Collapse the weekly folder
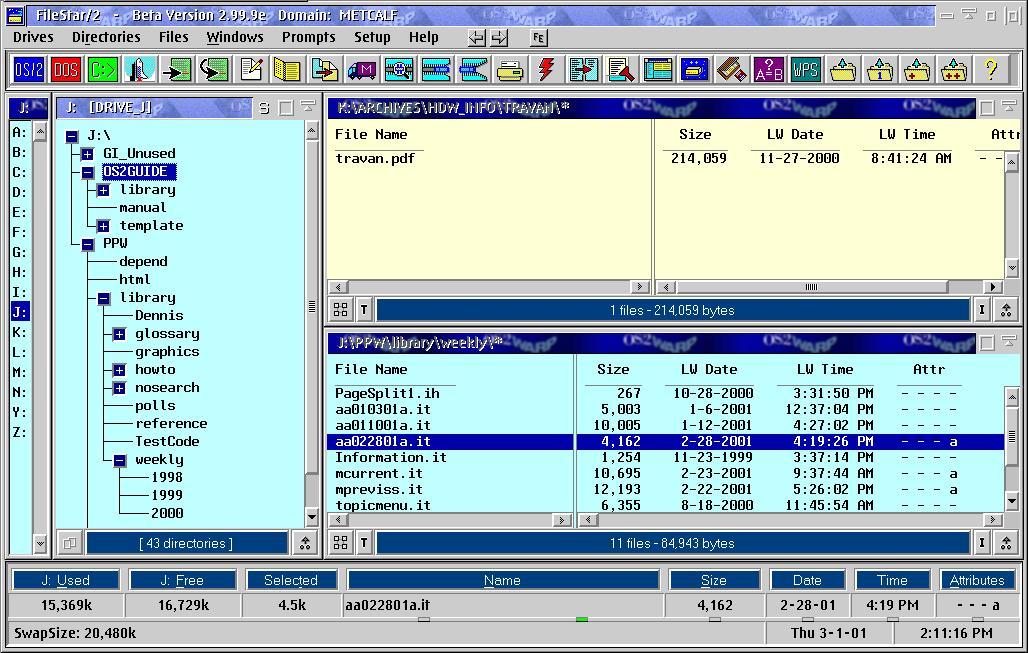 [x=119, y=460]
